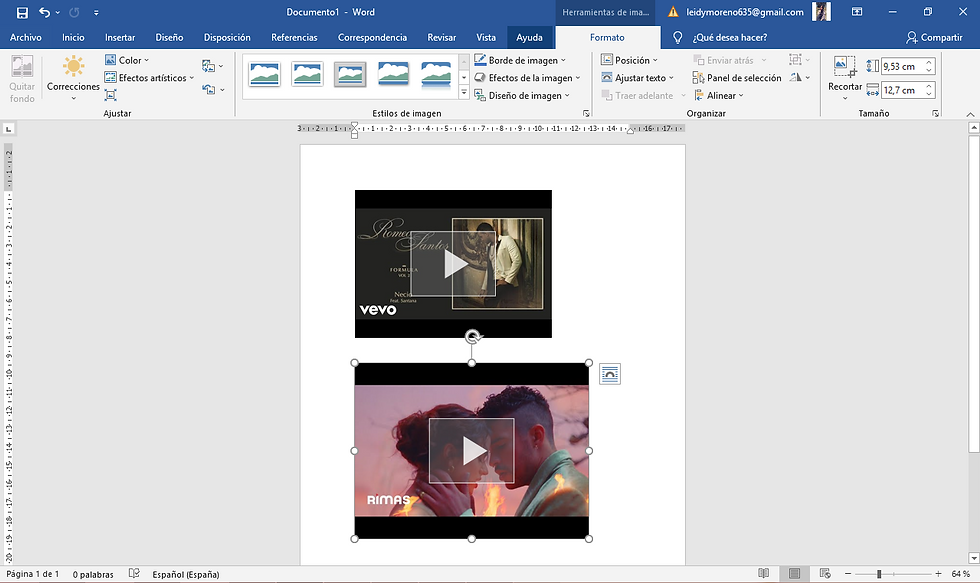The image size is (980, 583).
Task: Open the Undo history dropdown arrow
Action: 58,12
